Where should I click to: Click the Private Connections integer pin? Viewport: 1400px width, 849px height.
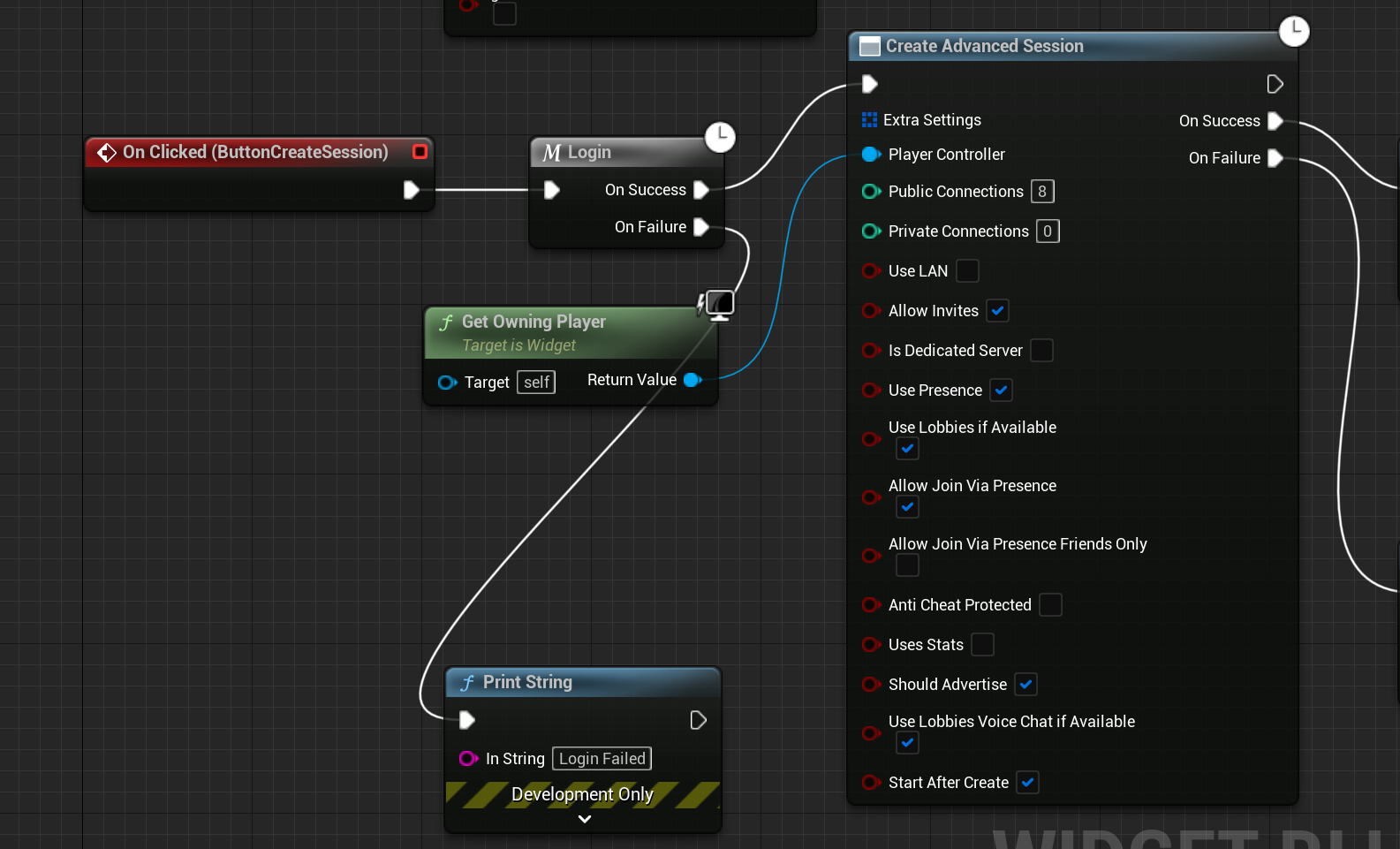pyautogui.click(x=871, y=231)
